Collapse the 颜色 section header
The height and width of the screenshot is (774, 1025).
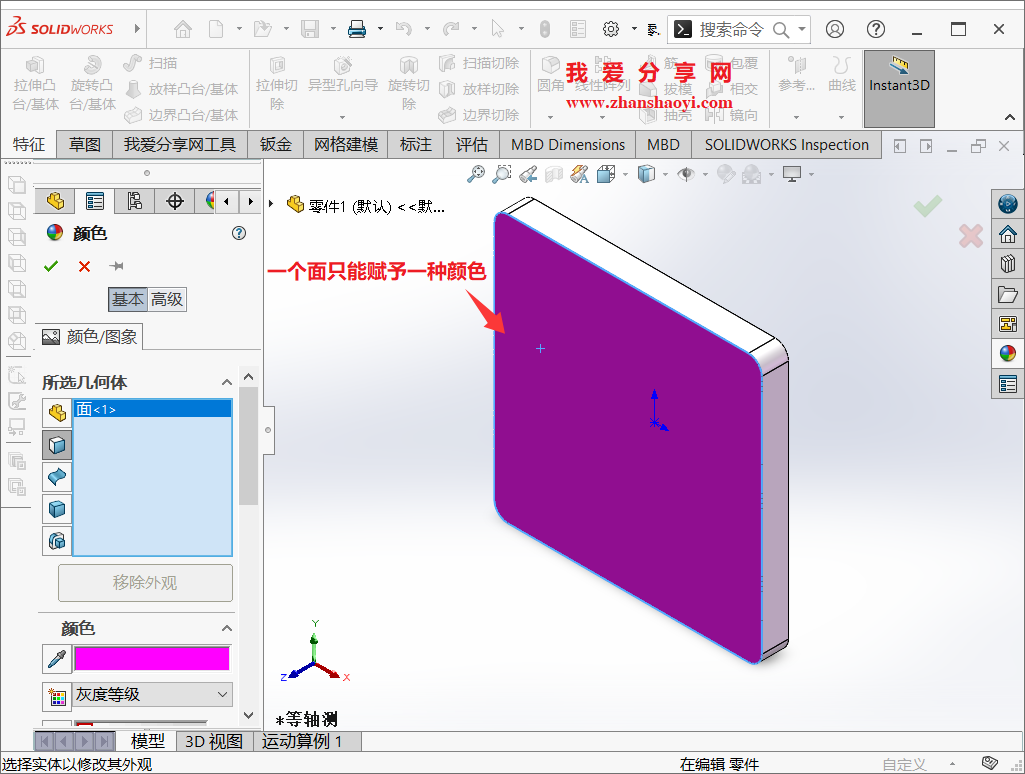point(226,628)
